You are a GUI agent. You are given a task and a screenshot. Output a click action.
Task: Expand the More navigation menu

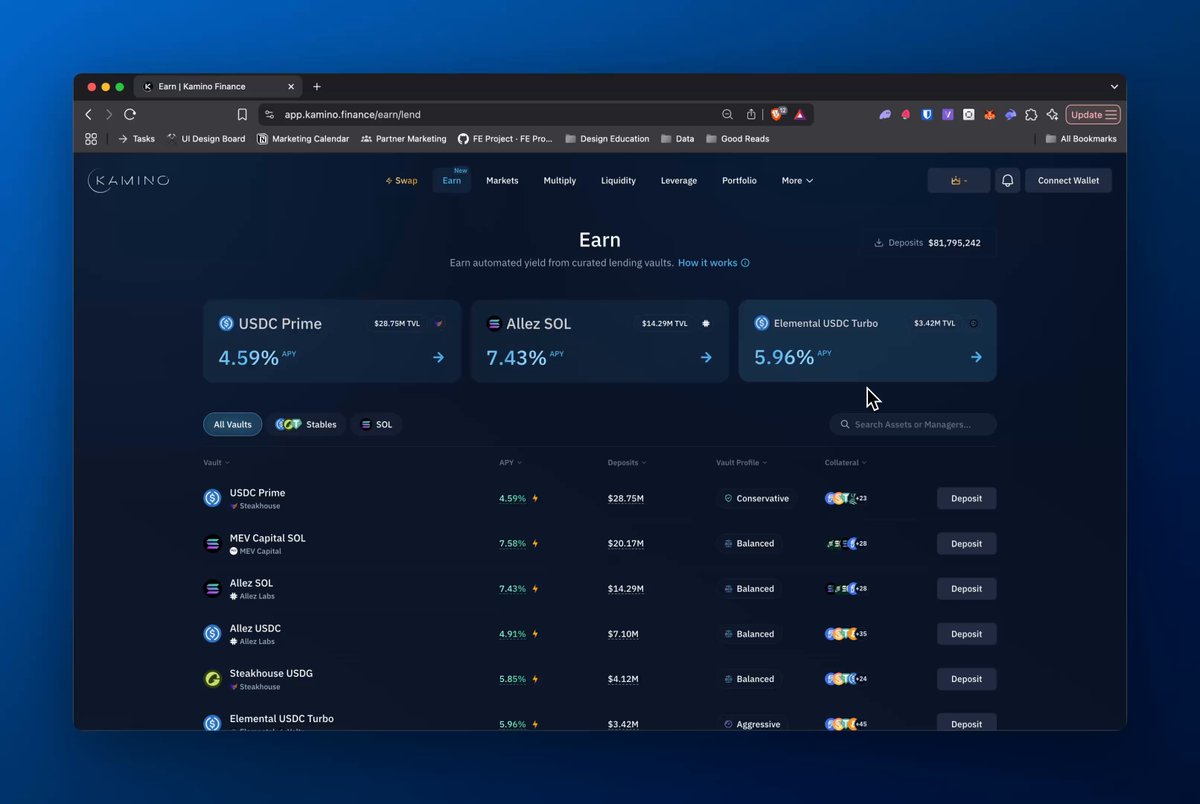797,181
